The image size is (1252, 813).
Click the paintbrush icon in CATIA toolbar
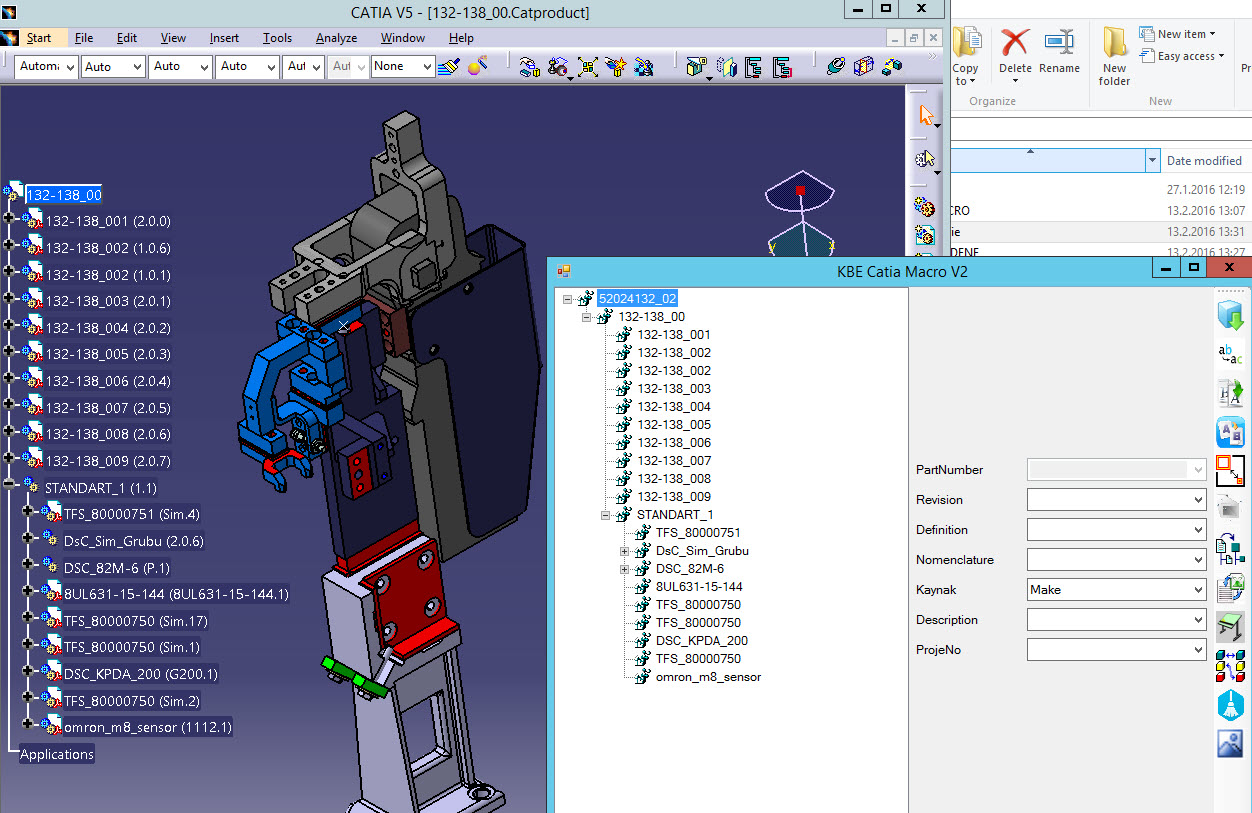click(x=449, y=67)
